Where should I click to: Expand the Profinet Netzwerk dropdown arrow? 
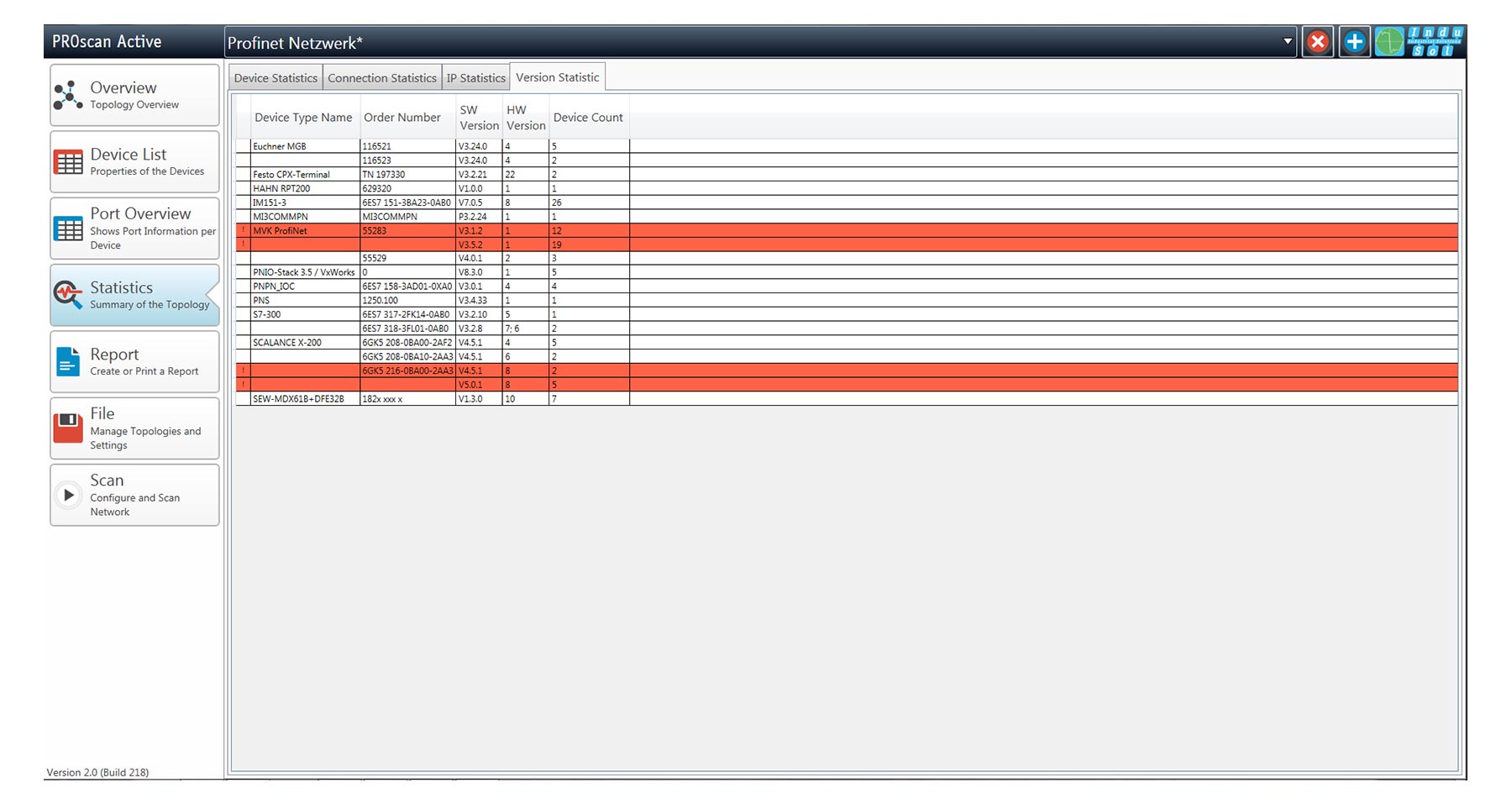tap(1288, 42)
